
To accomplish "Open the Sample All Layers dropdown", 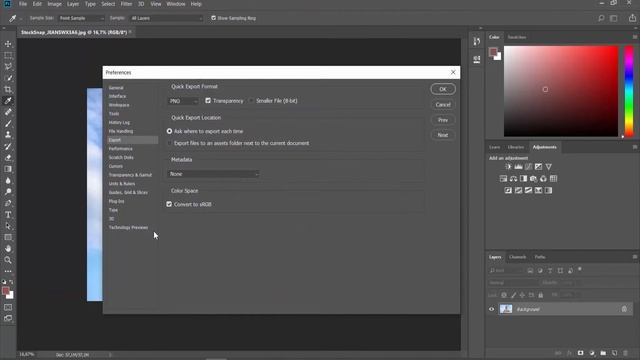I will pos(166,18).
